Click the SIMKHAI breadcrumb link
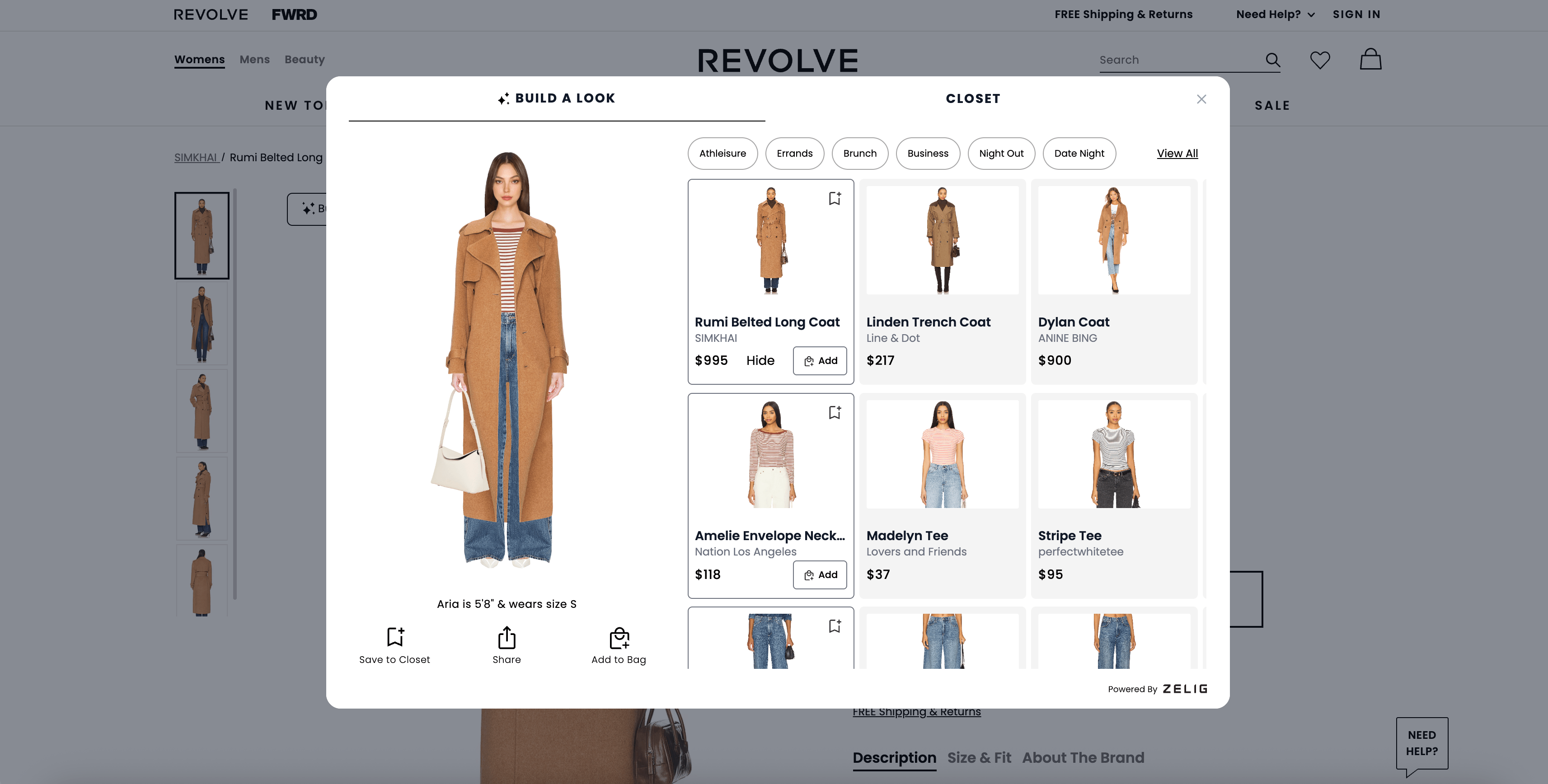Screen dimensions: 1548x784 196,158
